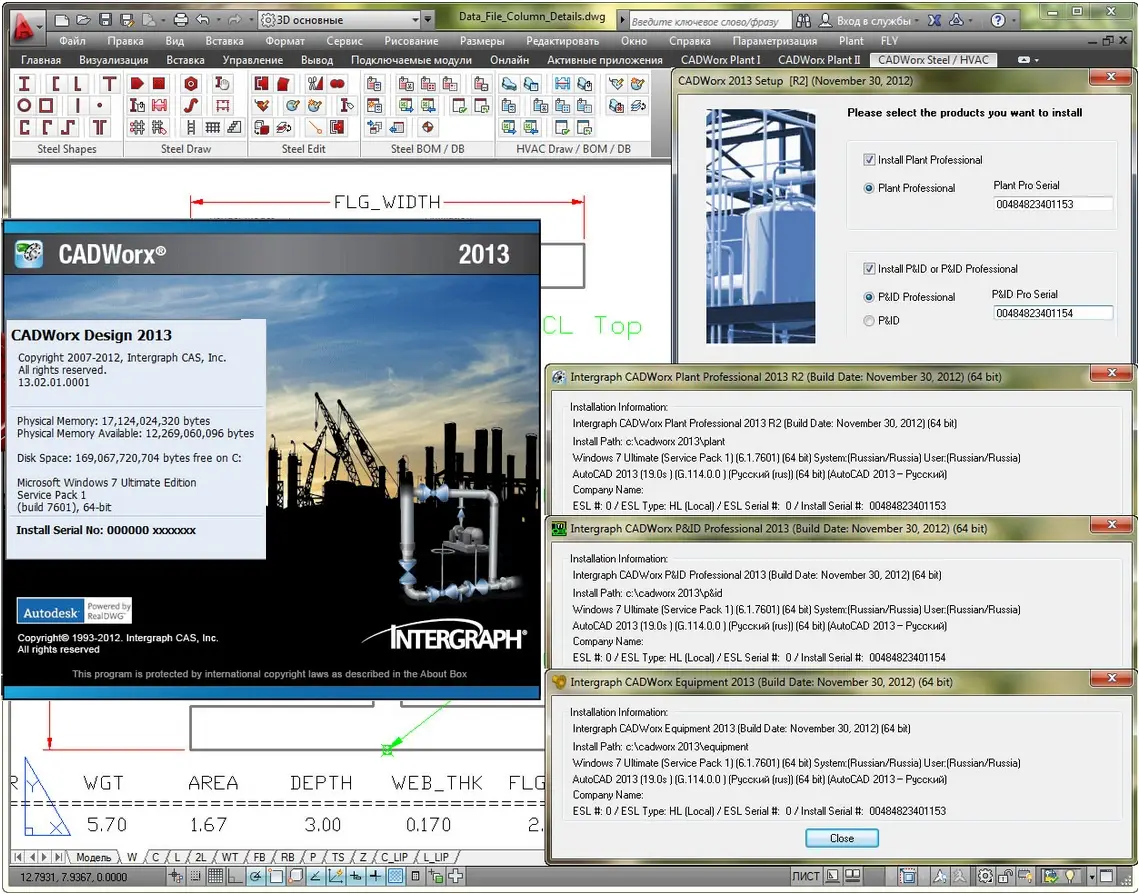The width and height of the screenshot is (1139, 894).
Task: Select the WT layout tab
Action: point(230,857)
